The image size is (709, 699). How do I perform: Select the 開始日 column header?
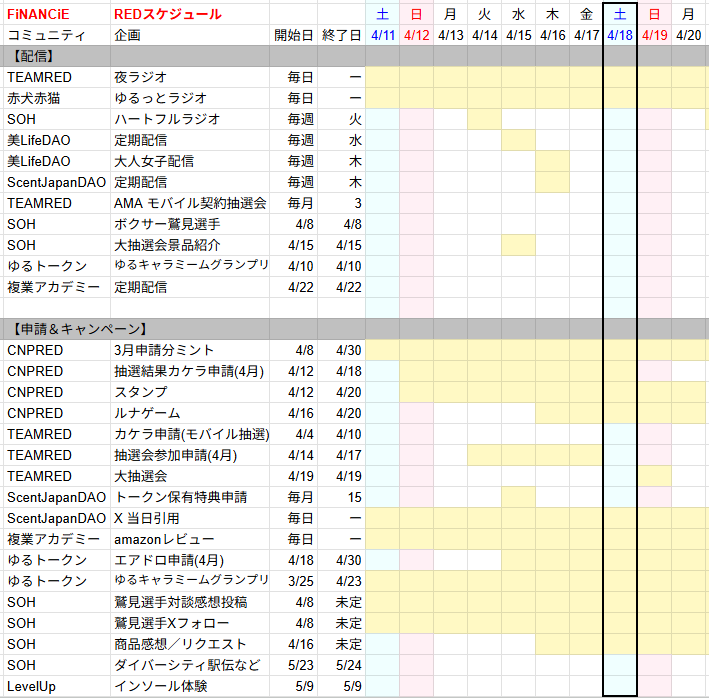coord(293,35)
